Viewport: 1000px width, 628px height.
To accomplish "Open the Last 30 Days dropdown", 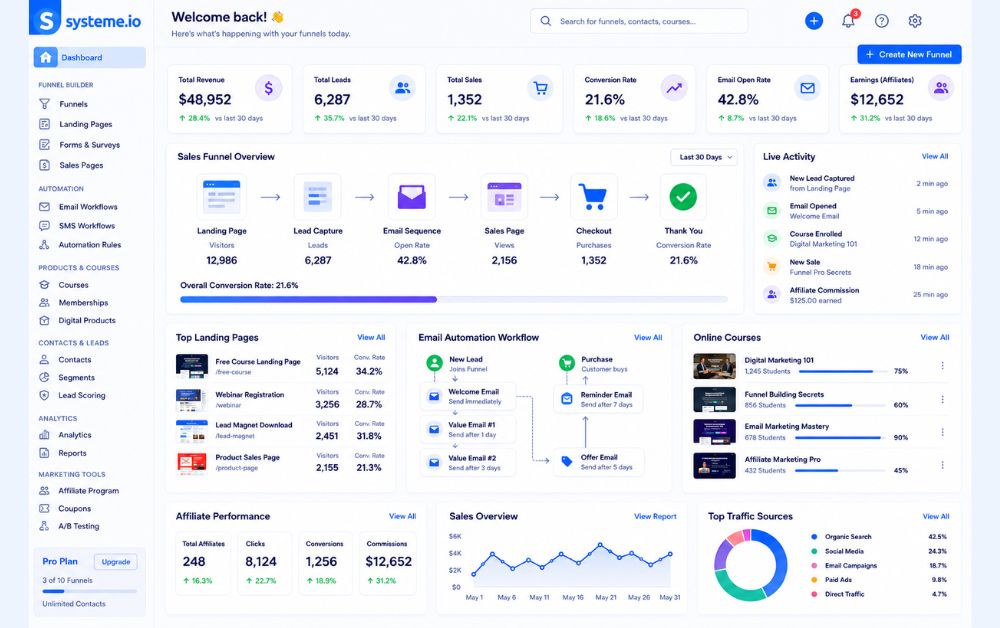I will (x=703, y=157).
